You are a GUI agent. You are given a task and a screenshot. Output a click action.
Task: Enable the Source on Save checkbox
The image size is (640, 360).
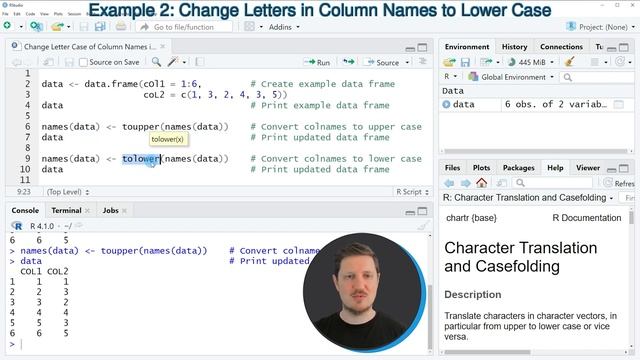point(83,62)
